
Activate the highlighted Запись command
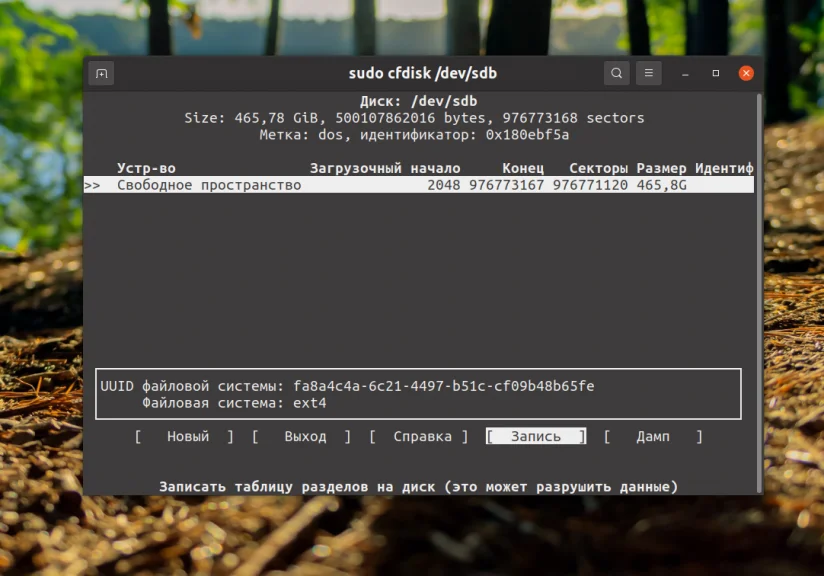(536, 436)
